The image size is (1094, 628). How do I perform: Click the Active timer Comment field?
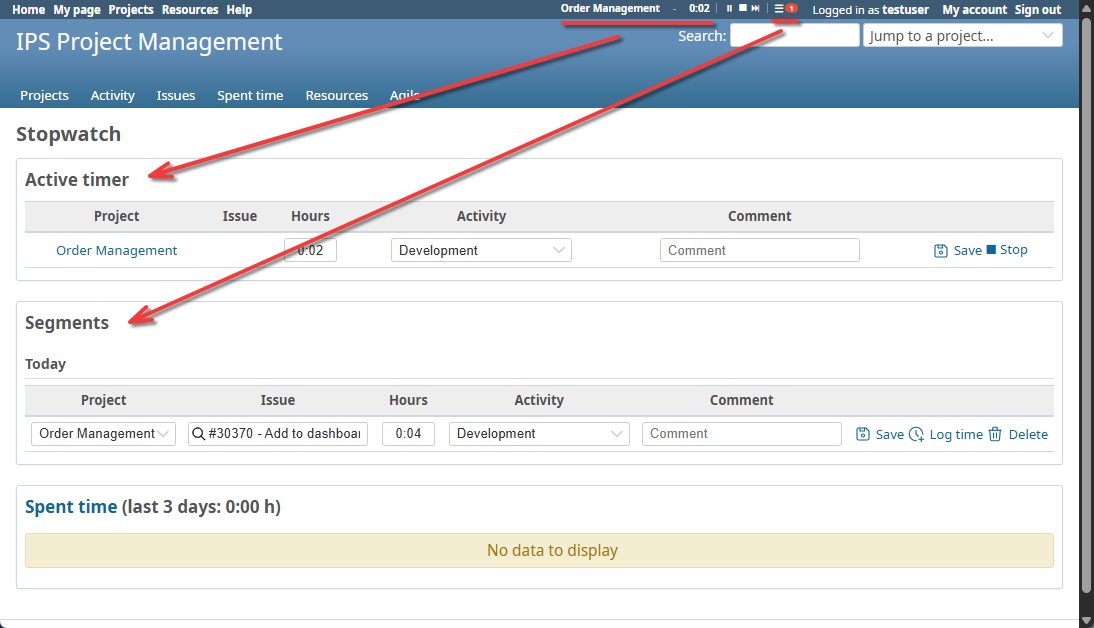pyautogui.click(x=760, y=250)
